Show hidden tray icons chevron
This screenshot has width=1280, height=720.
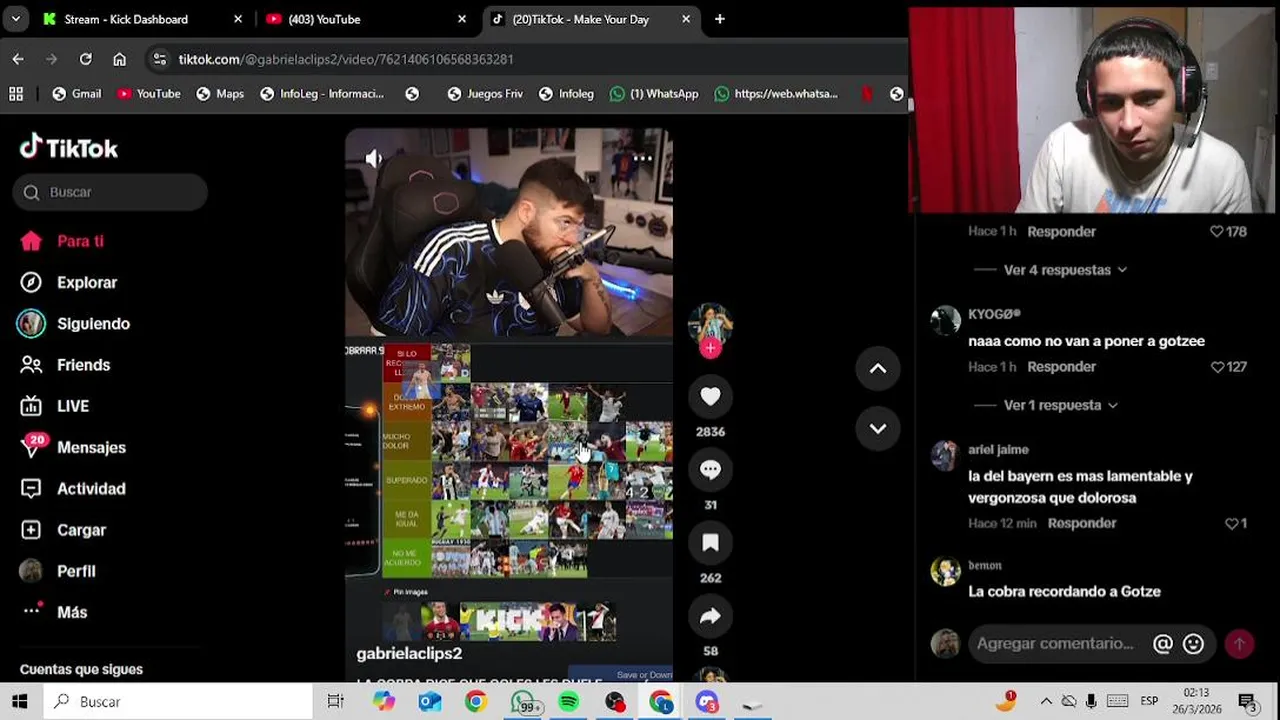click(x=1046, y=702)
